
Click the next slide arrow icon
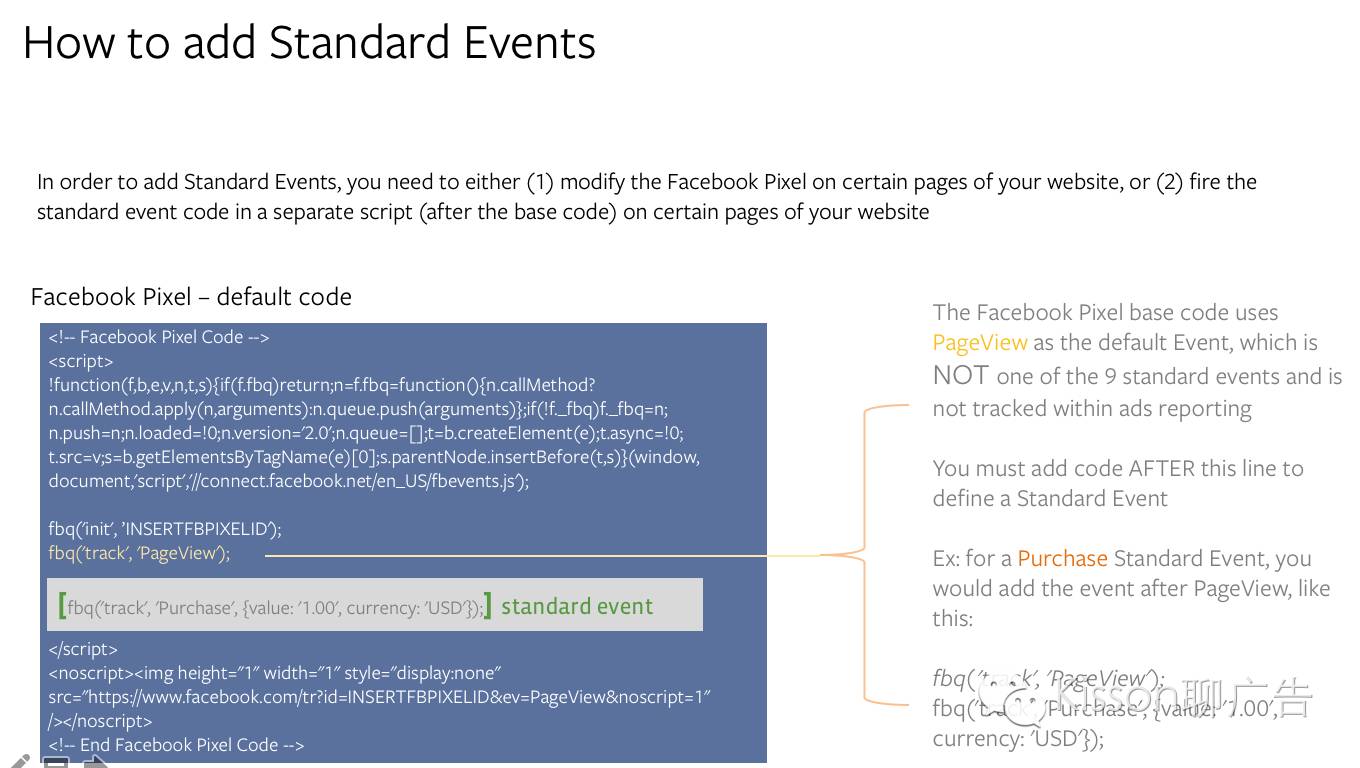tap(94, 762)
